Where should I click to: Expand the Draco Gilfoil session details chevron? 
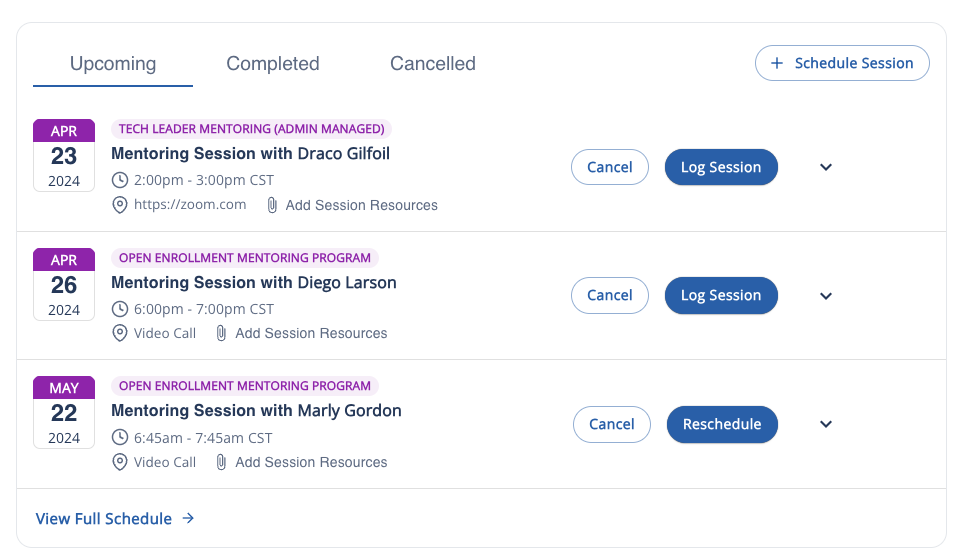click(826, 167)
